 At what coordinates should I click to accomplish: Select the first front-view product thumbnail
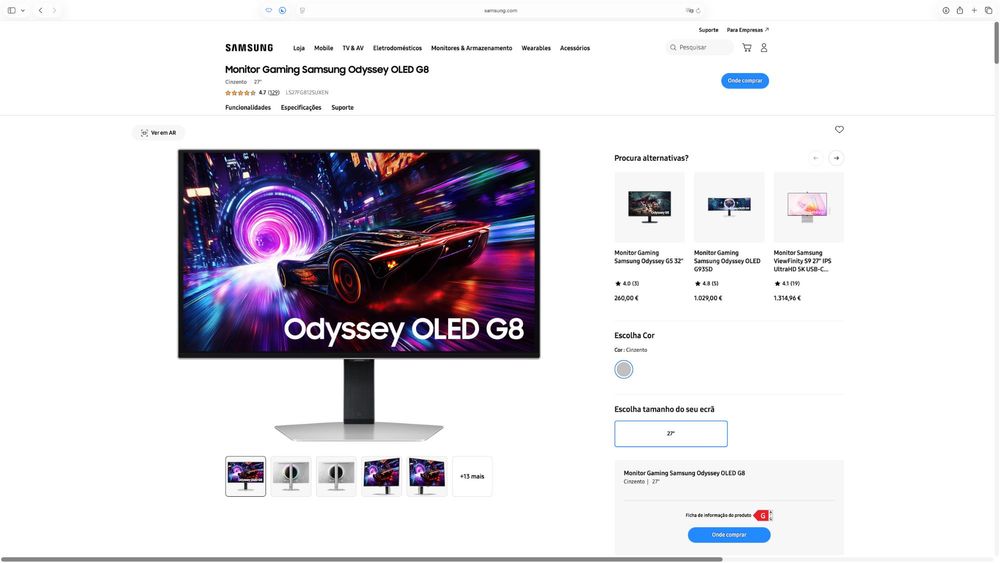246,476
